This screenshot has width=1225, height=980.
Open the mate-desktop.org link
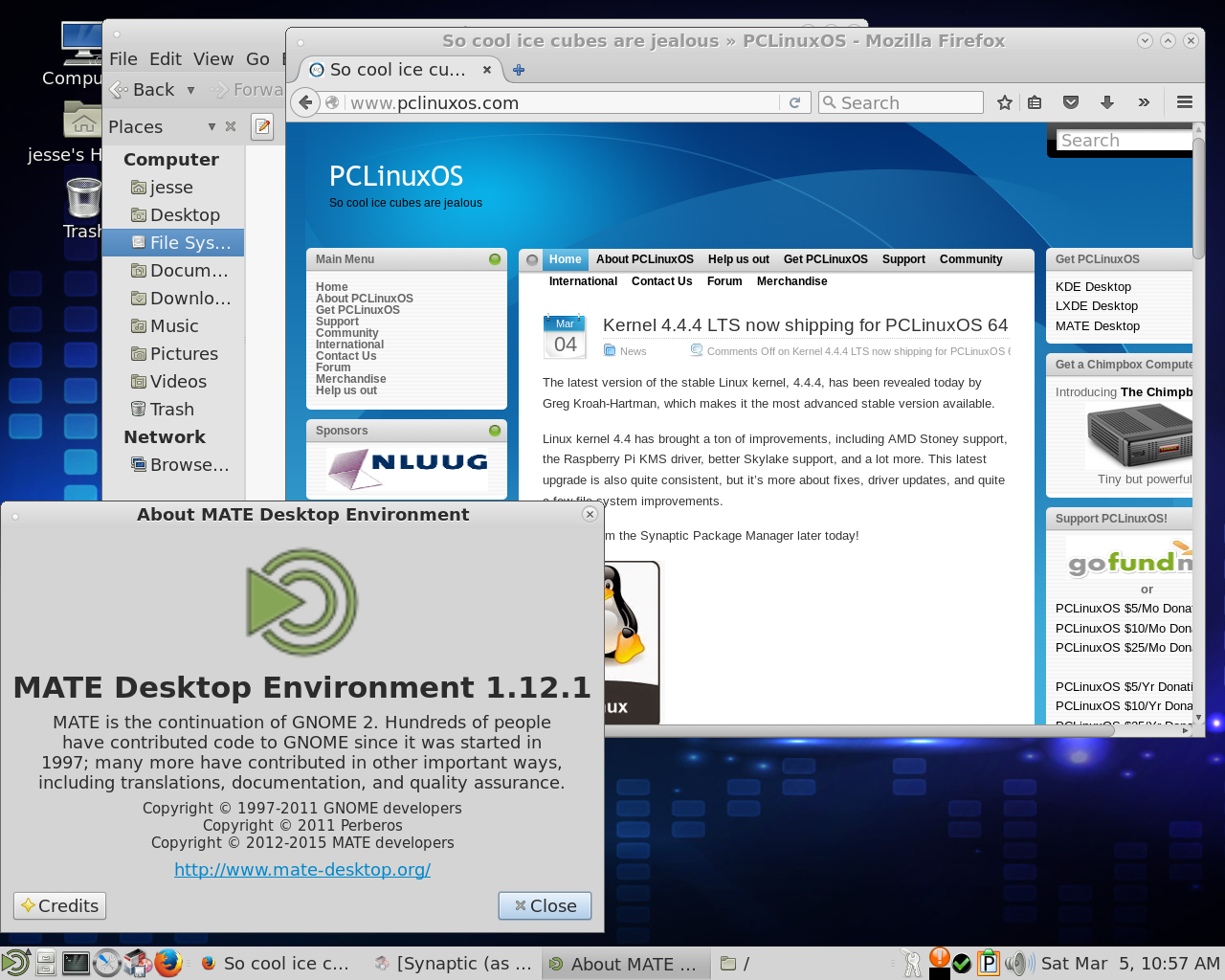(302, 870)
